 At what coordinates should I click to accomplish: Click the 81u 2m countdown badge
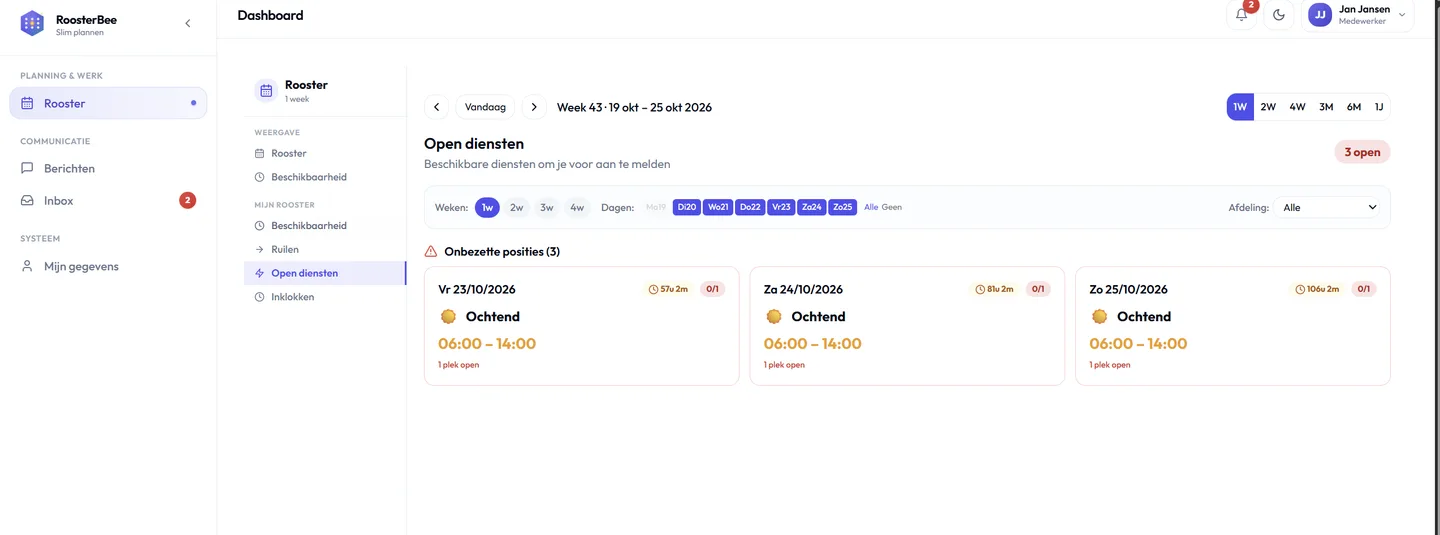(x=995, y=289)
